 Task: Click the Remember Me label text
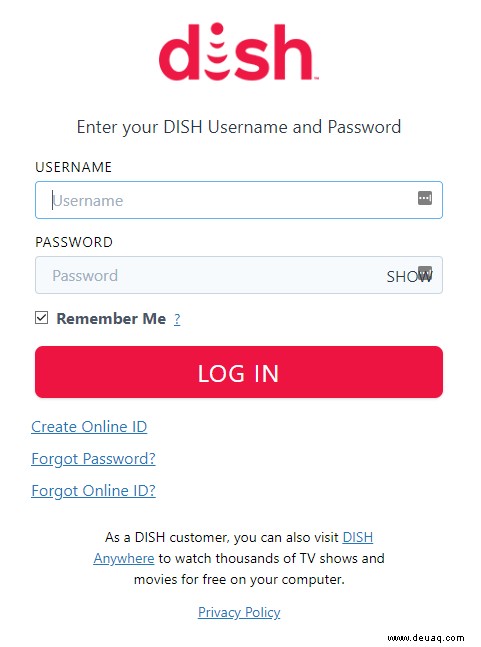point(111,319)
